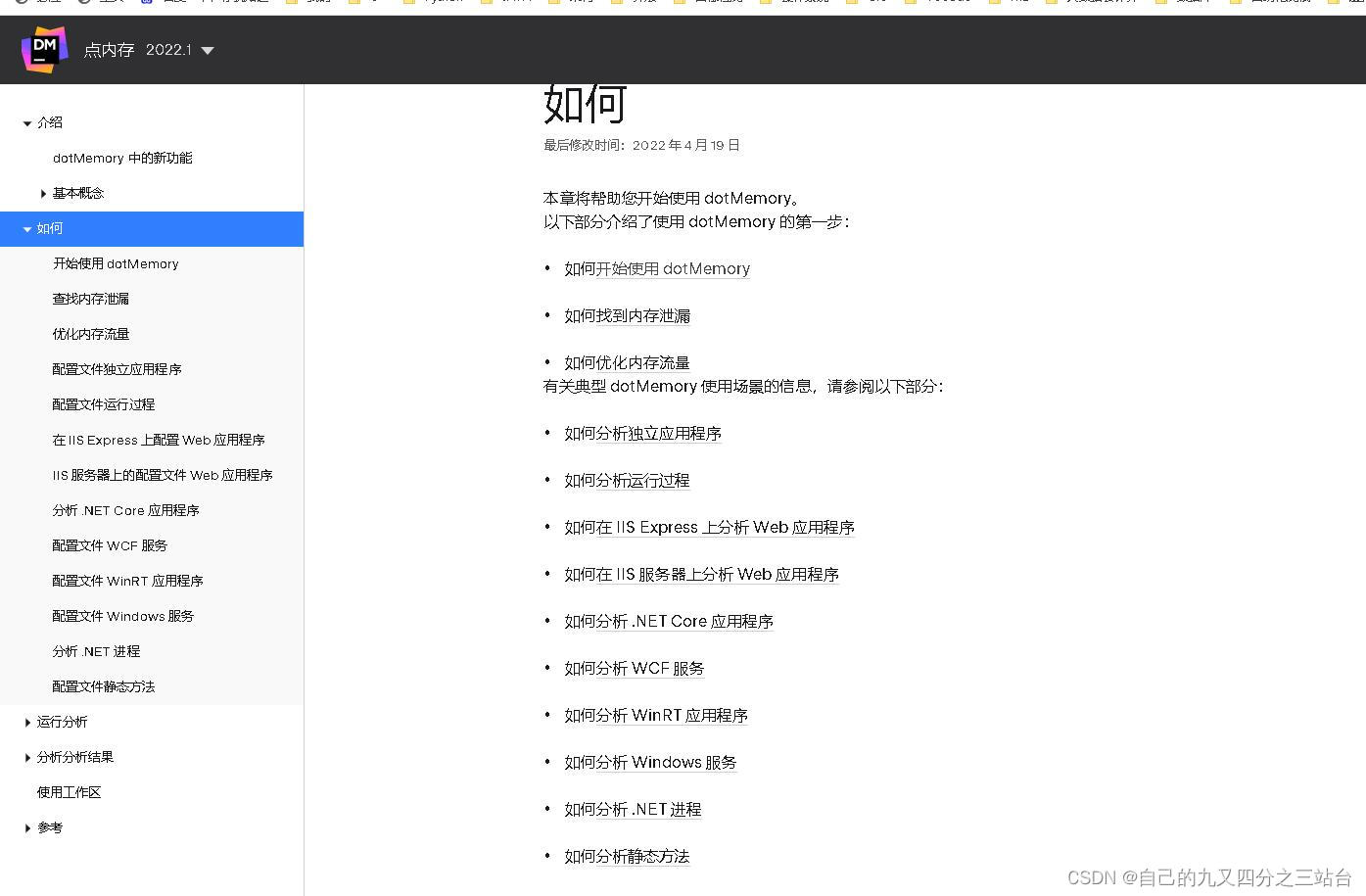Click the 最后修改时间 date text
1366x896 pixels.
click(641, 145)
